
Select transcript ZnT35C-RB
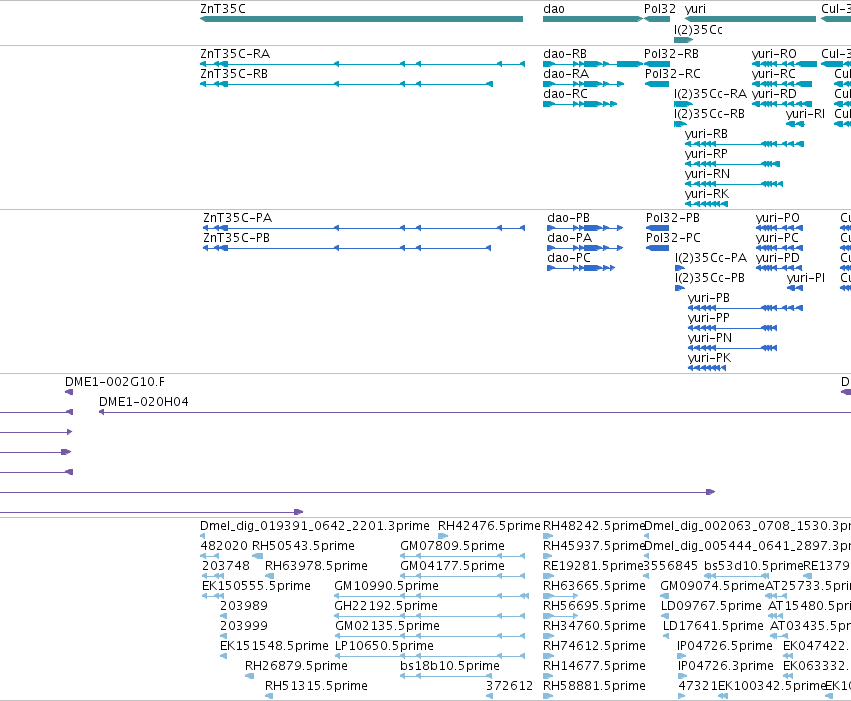pos(346,84)
